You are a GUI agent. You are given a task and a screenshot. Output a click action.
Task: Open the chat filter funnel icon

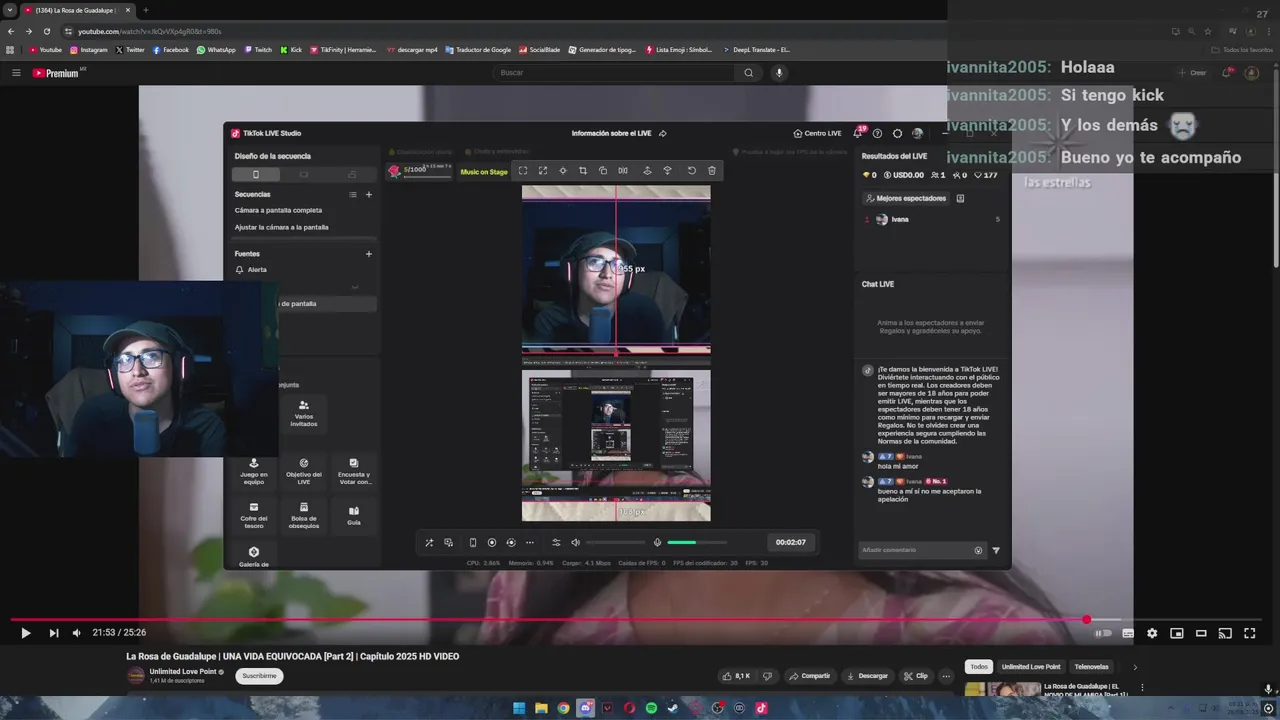click(x=996, y=550)
